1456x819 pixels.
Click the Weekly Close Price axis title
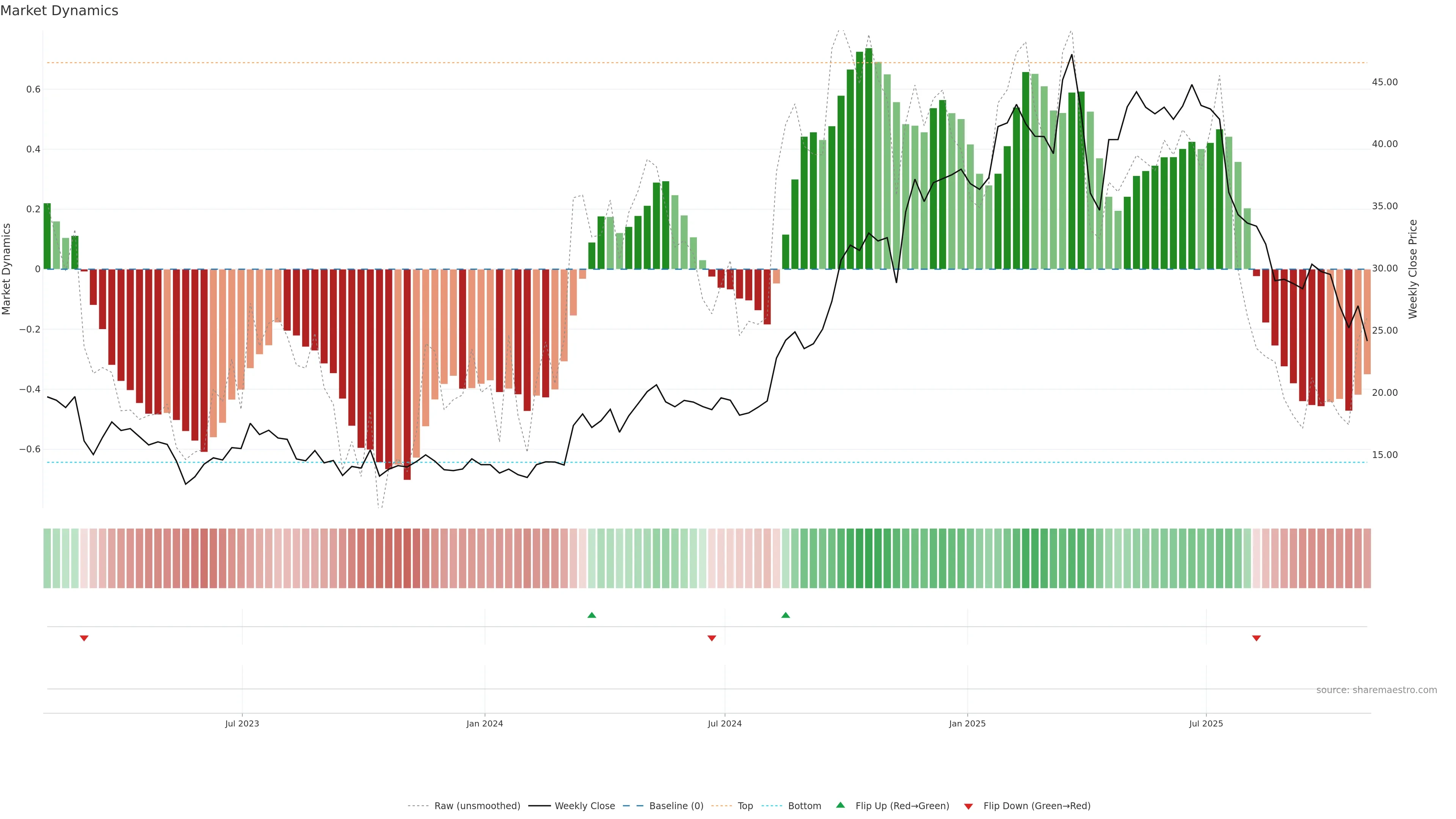1413,269
